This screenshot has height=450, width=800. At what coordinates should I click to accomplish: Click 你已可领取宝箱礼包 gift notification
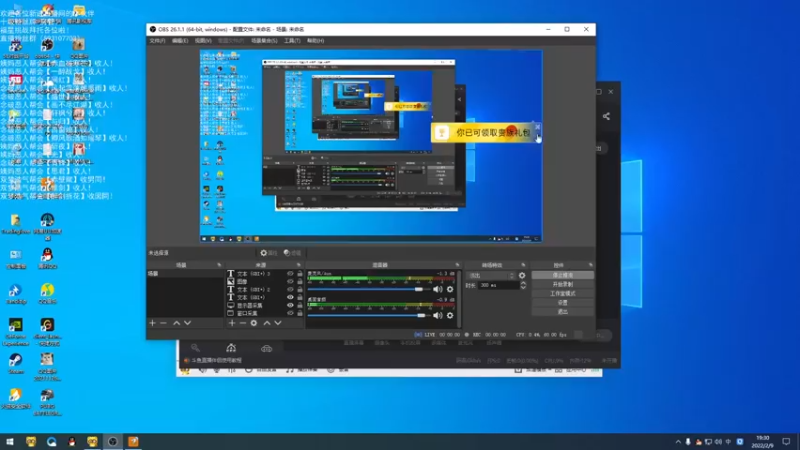click(x=485, y=133)
